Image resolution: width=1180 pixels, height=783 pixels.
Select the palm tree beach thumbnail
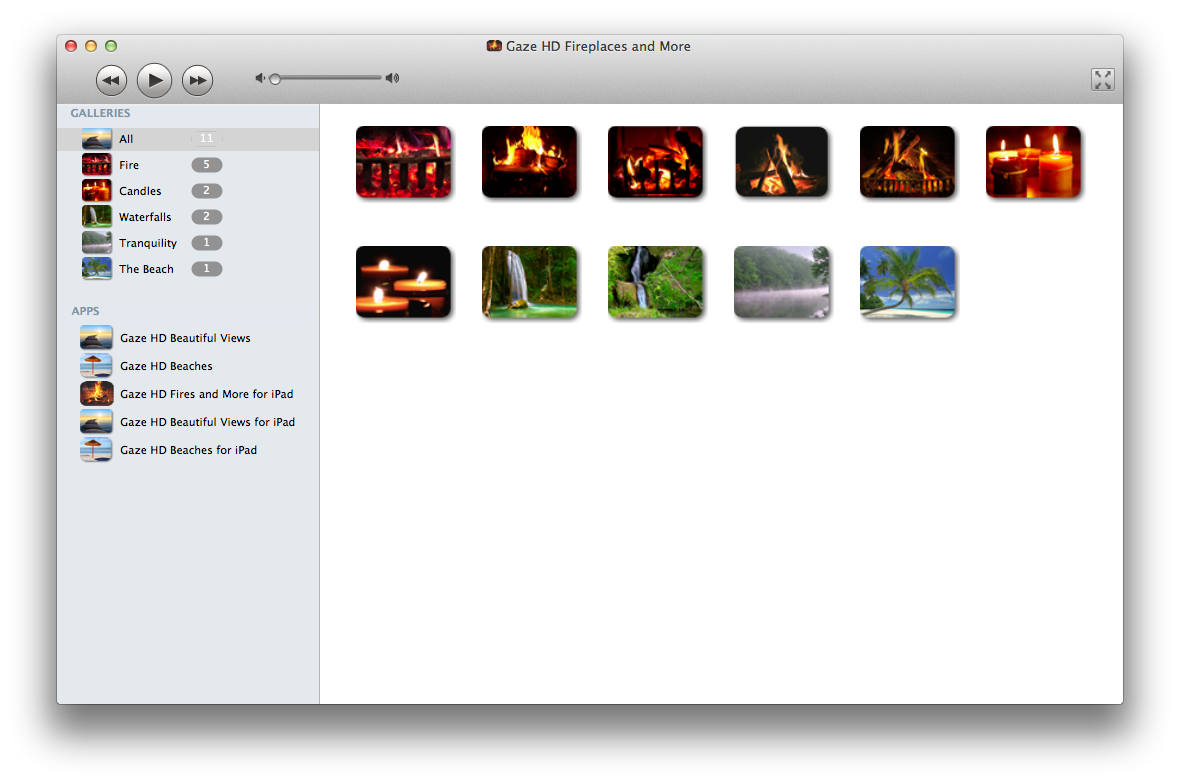click(907, 282)
